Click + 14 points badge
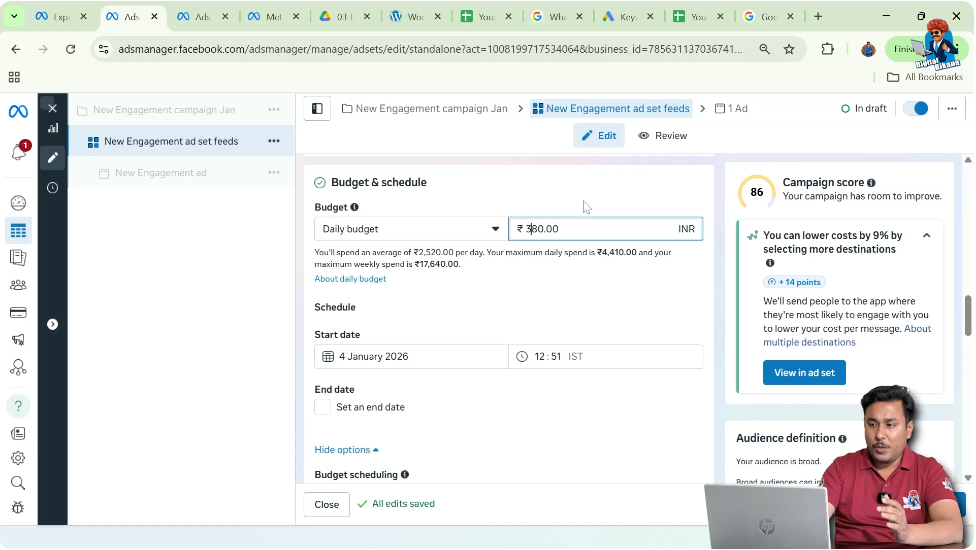Viewport: 976px width, 550px height. pos(794,282)
